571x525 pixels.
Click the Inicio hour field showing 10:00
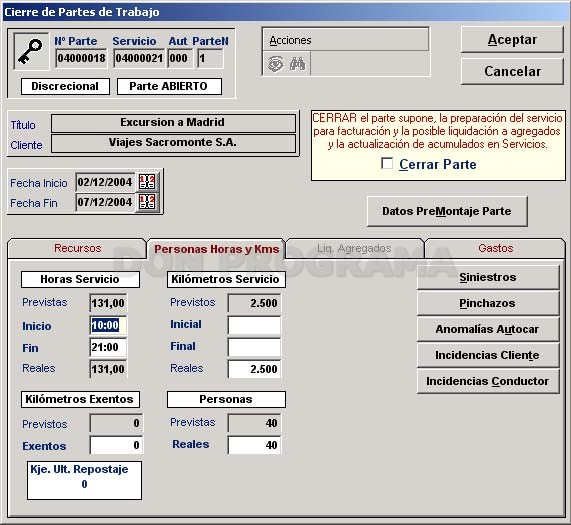108,325
